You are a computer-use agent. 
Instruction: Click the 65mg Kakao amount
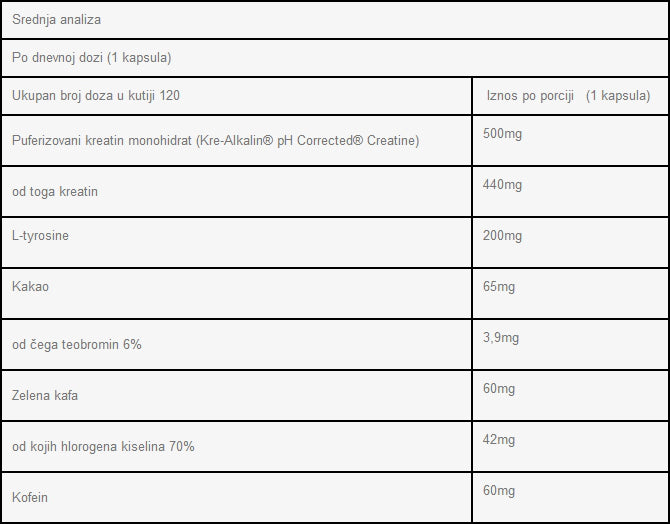click(x=499, y=287)
